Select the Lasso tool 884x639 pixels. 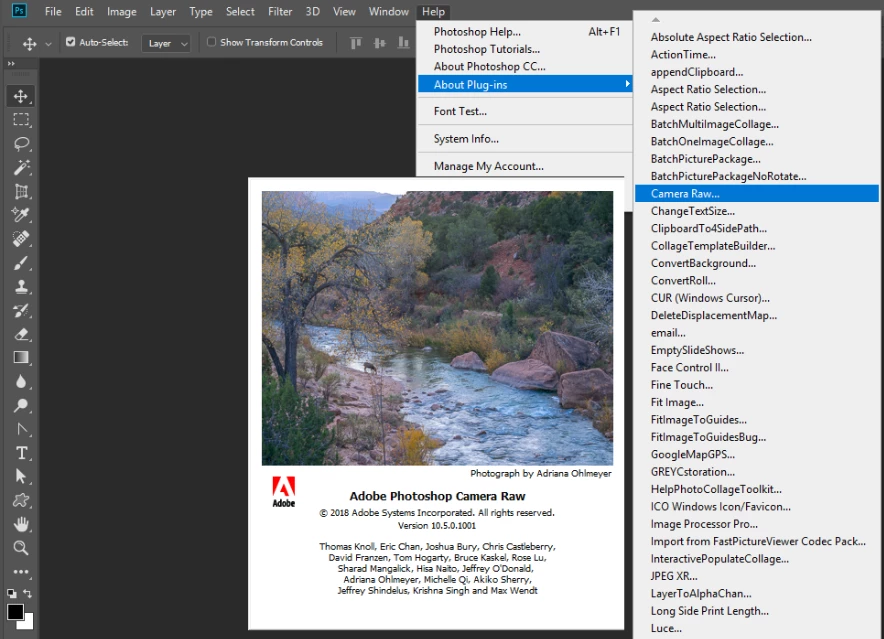click(21, 143)
